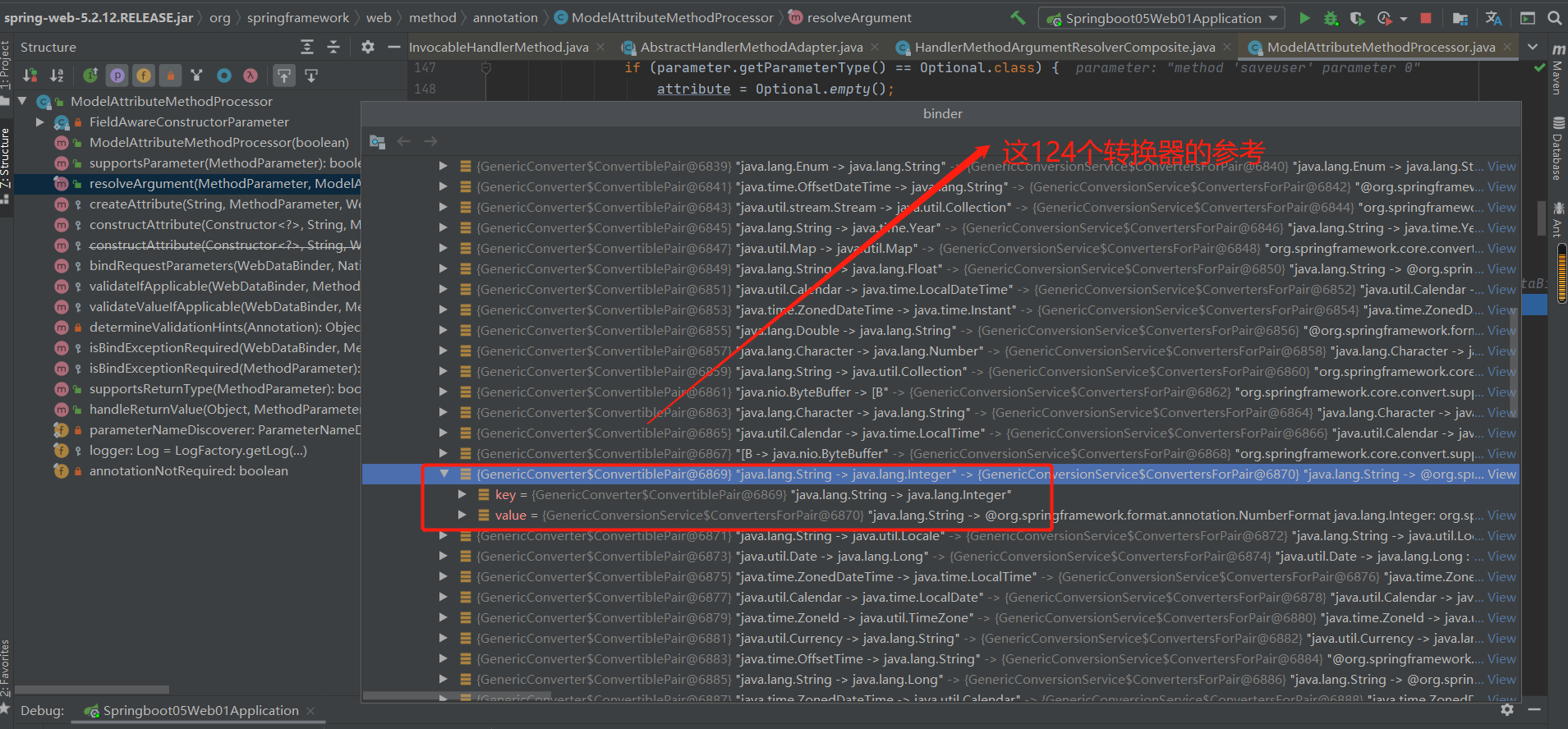Open the Run Anything icon next to the search
This screenshot has height=729, width=1568.
click(1528, 18)
